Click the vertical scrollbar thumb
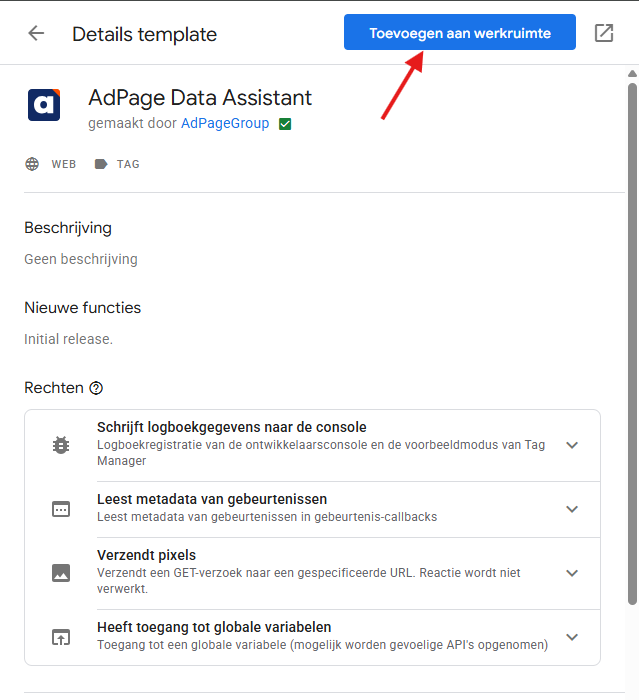 631,340
